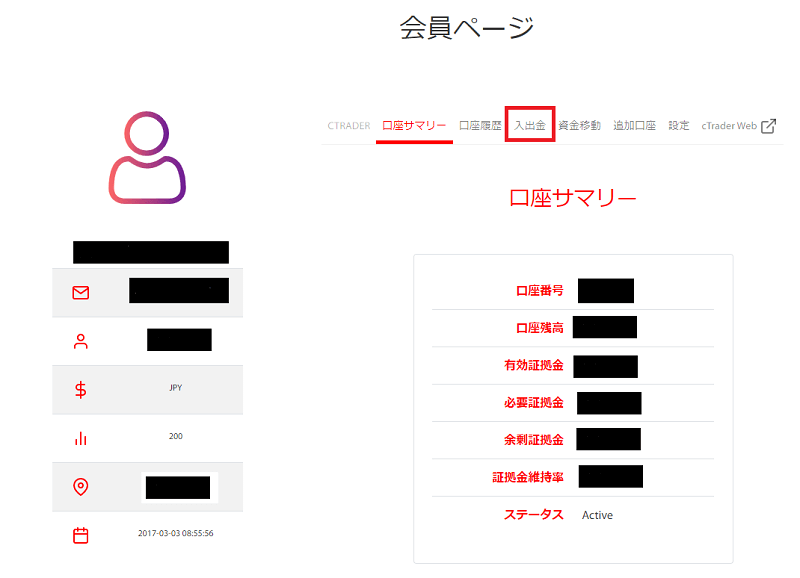Image resolution: width=800 pixels, height=578 pixels.
Task: Click the 口座番号 account number label
Action: [x=539, y=291]
